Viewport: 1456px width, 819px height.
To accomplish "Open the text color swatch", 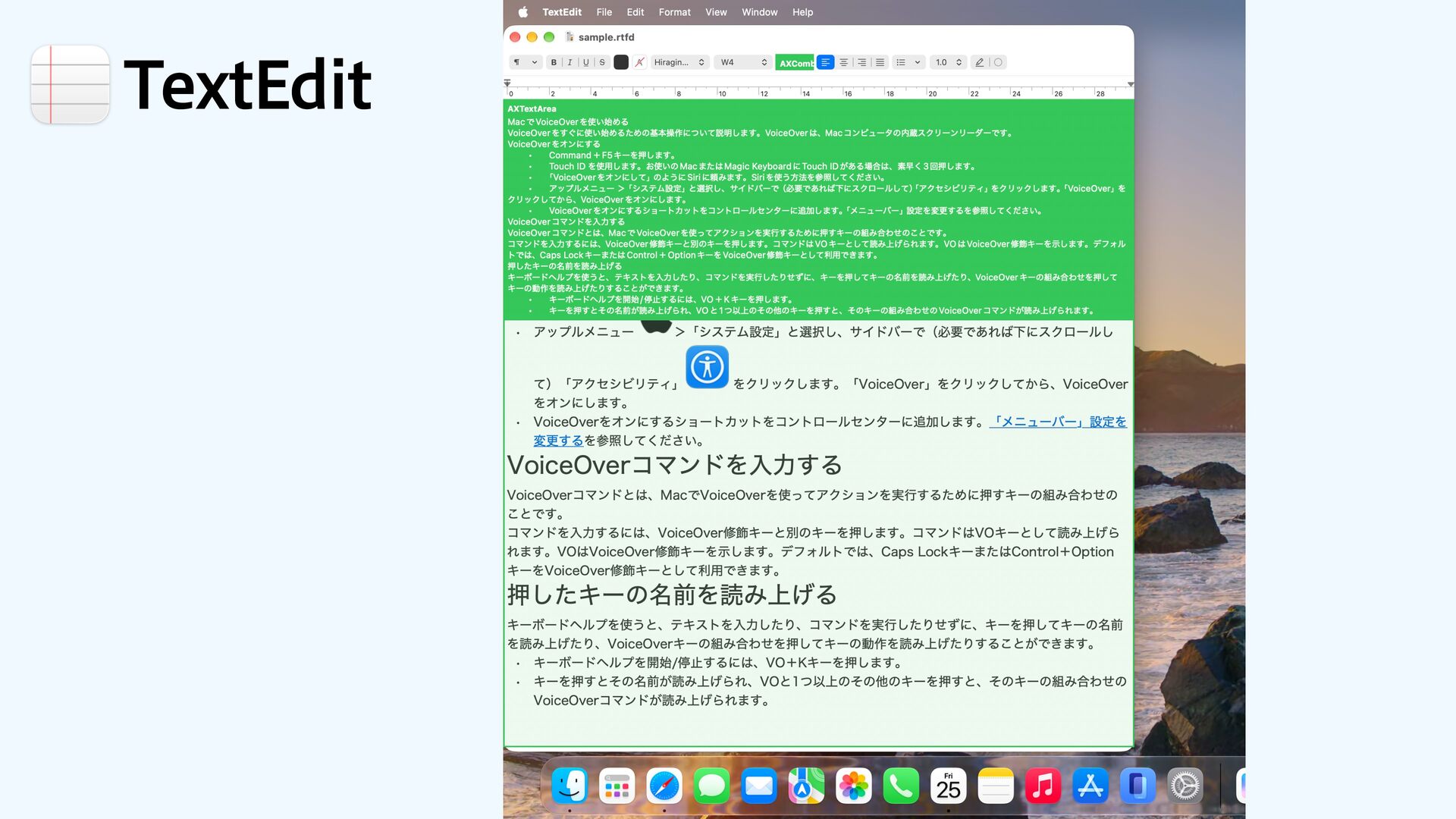I will click(621, 63).
